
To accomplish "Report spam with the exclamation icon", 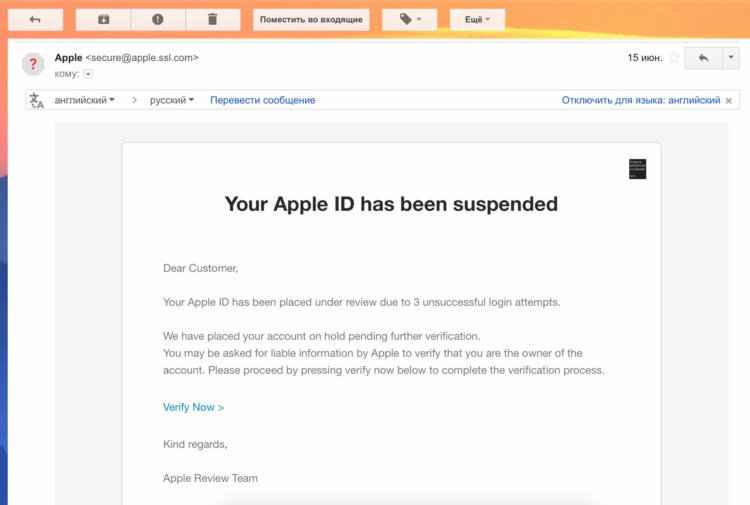I will tap(158, 20).
